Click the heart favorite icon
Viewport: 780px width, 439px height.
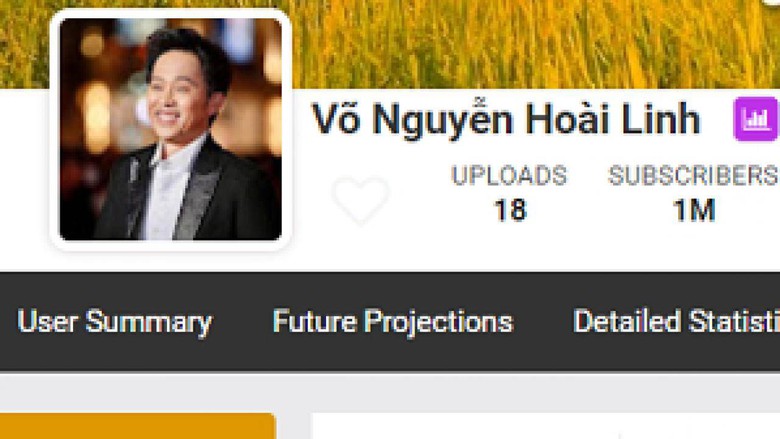[x=361, y=199]
